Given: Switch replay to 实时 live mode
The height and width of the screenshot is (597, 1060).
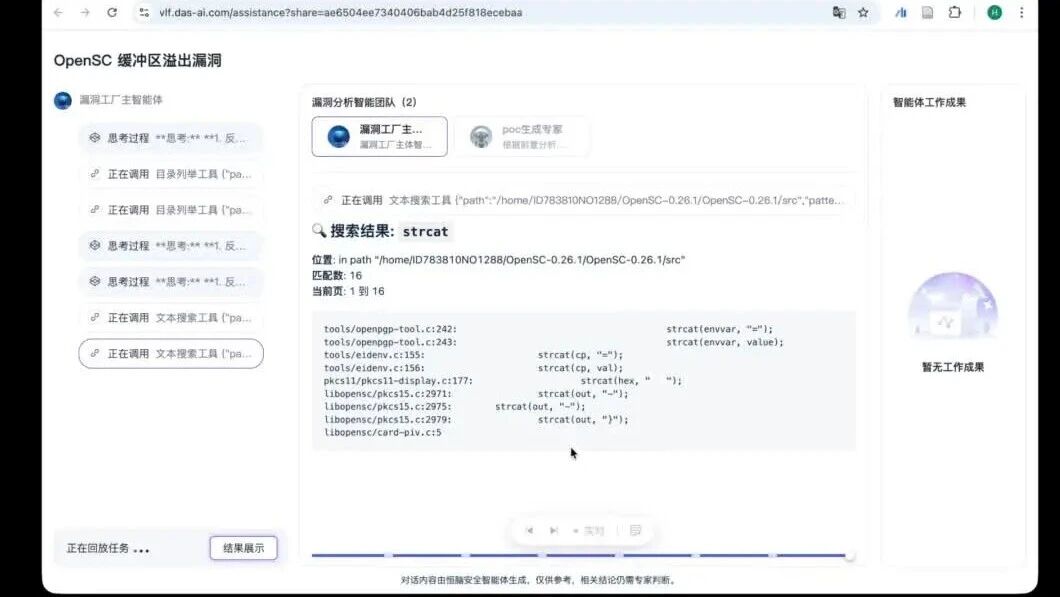Looking at the screenshot, I should pos(589,531).
